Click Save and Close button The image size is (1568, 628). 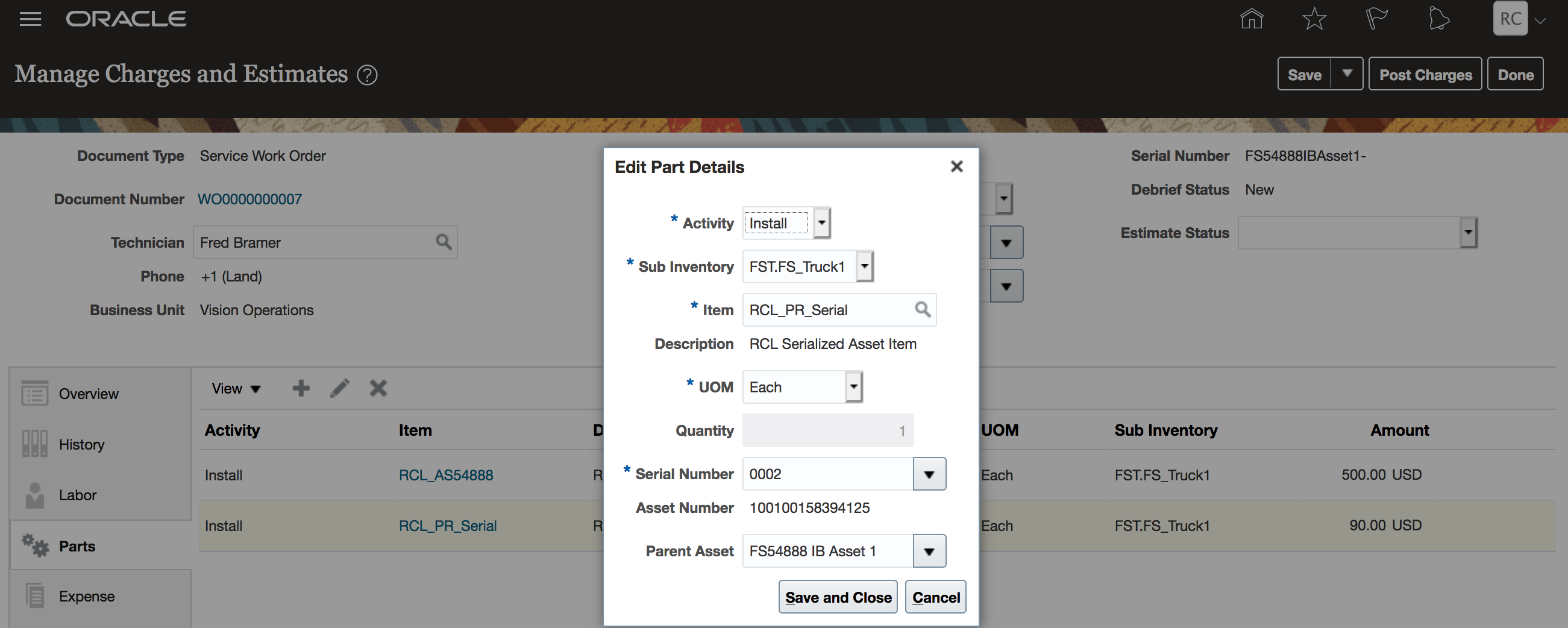(838, 598)
